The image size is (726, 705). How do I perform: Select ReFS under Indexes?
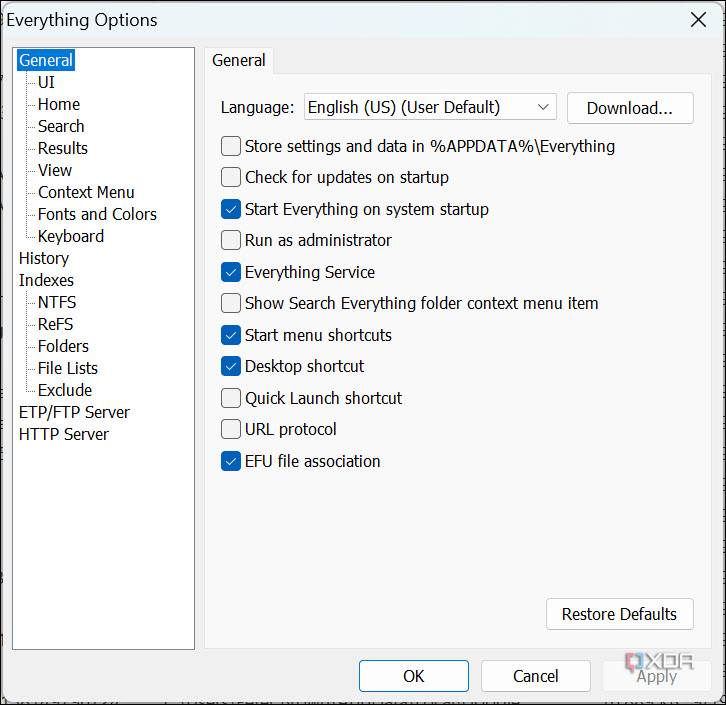click(56, 324)
